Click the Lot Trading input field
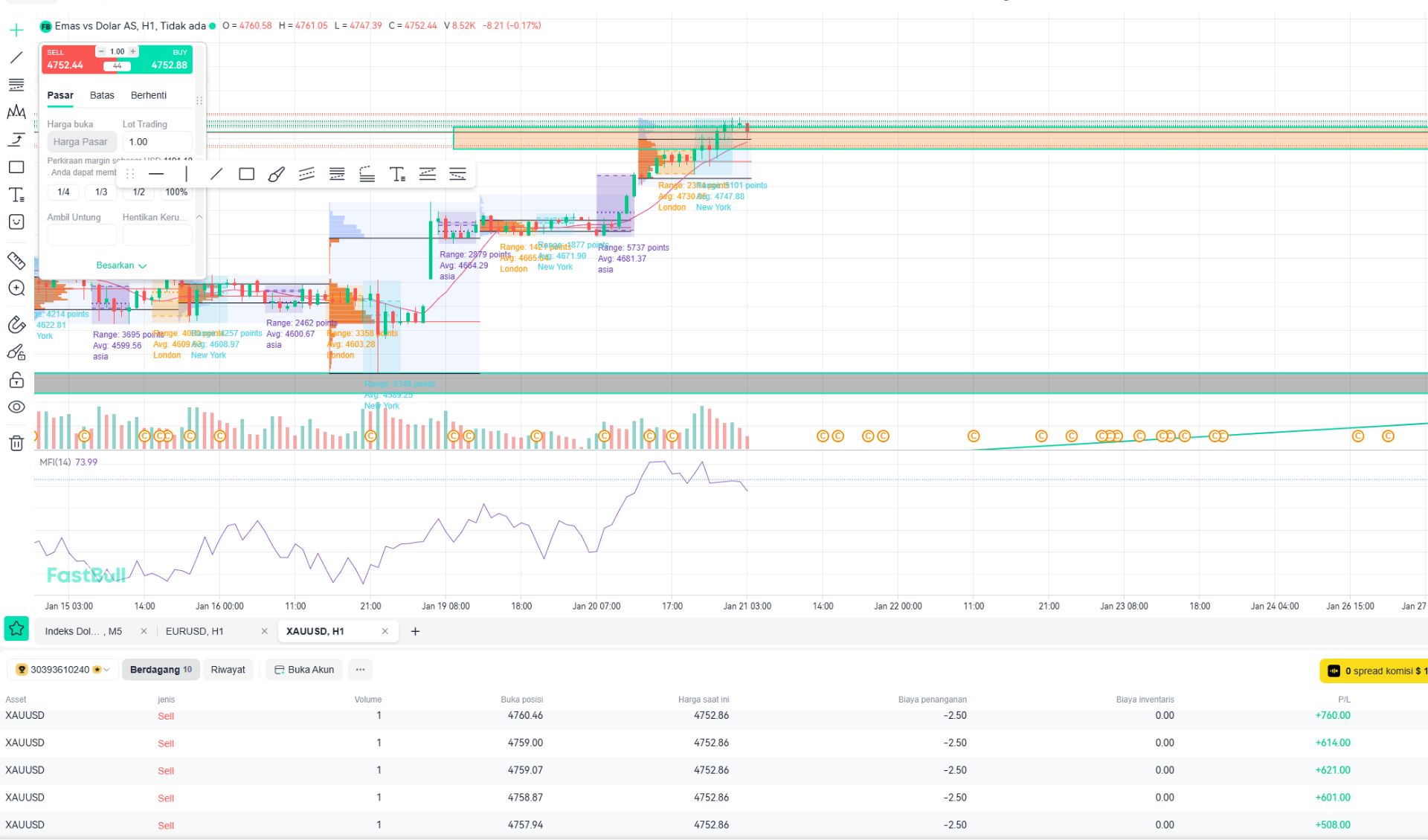The width and height of the screenshot is (1428, 840). pos(157,142)
